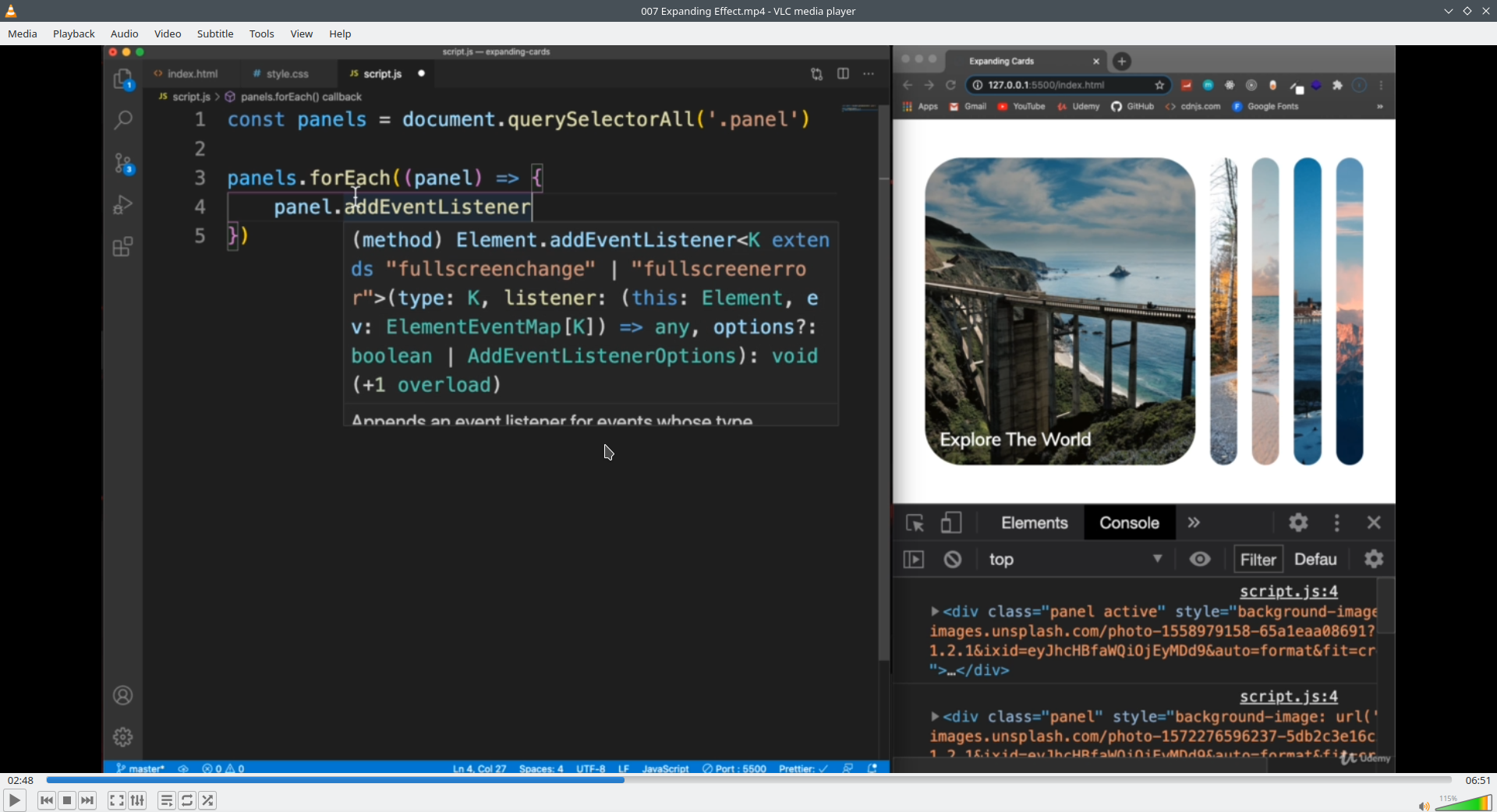The image size is (1497, 812).
Task: Open the VLC playlist
Action: tap(167, 800)
